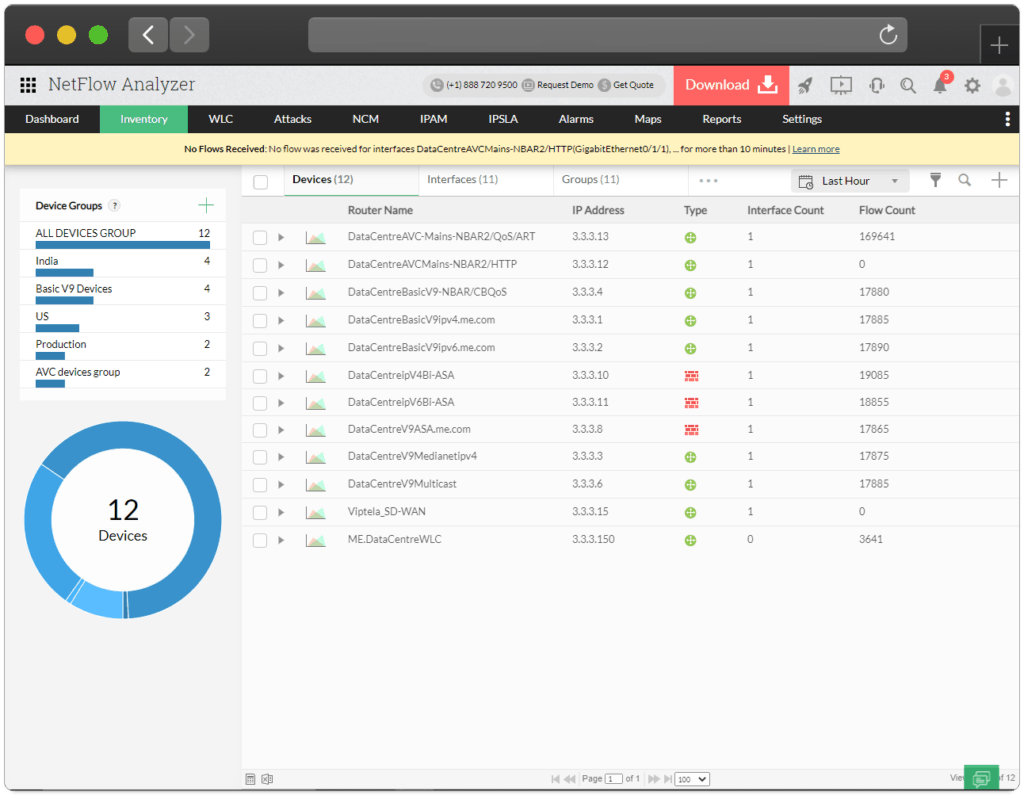
Task: Click the Get Quote link
Action: pos(626,85)
